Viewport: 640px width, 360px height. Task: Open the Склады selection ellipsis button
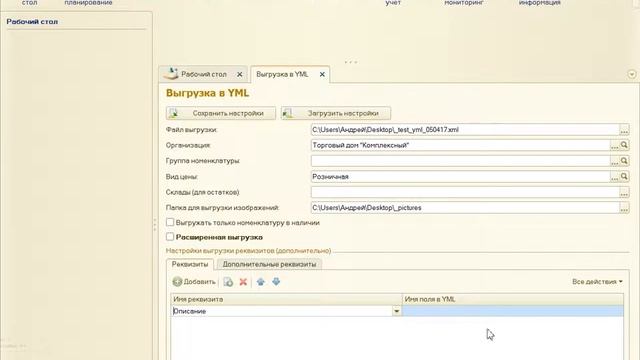624,192
